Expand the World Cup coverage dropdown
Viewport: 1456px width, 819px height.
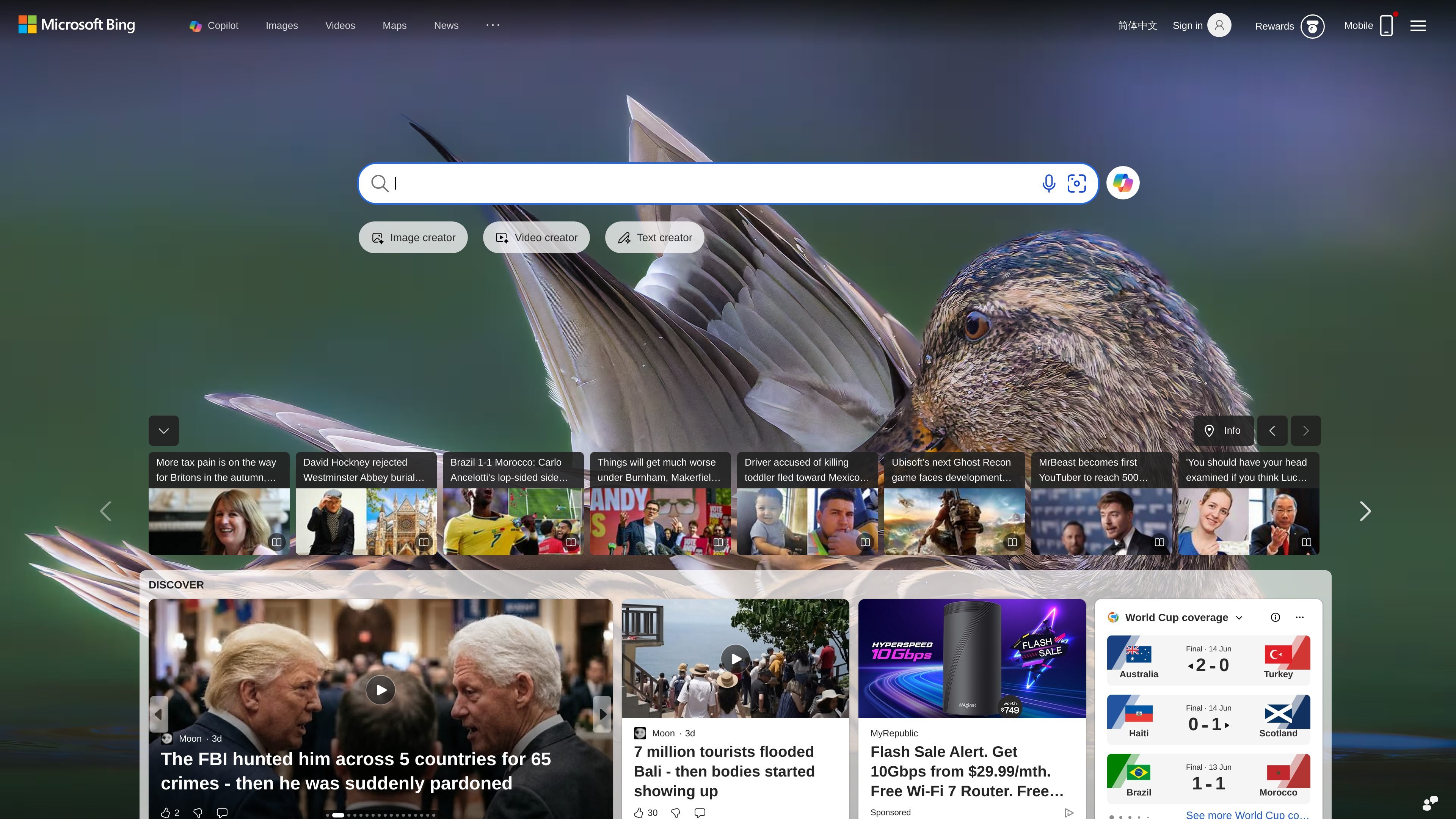[x=1239, y=618]
